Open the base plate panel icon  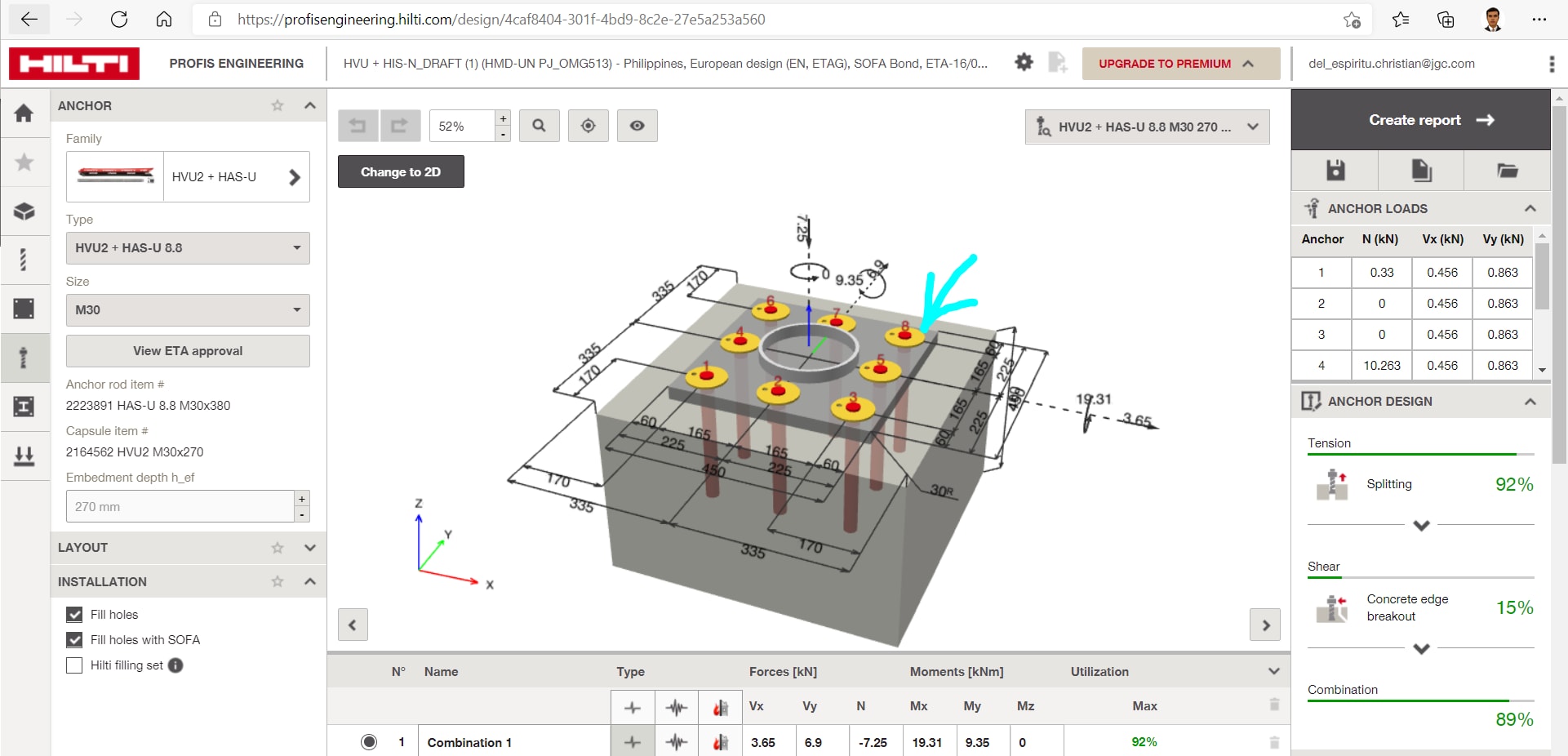tap(25, 308)
